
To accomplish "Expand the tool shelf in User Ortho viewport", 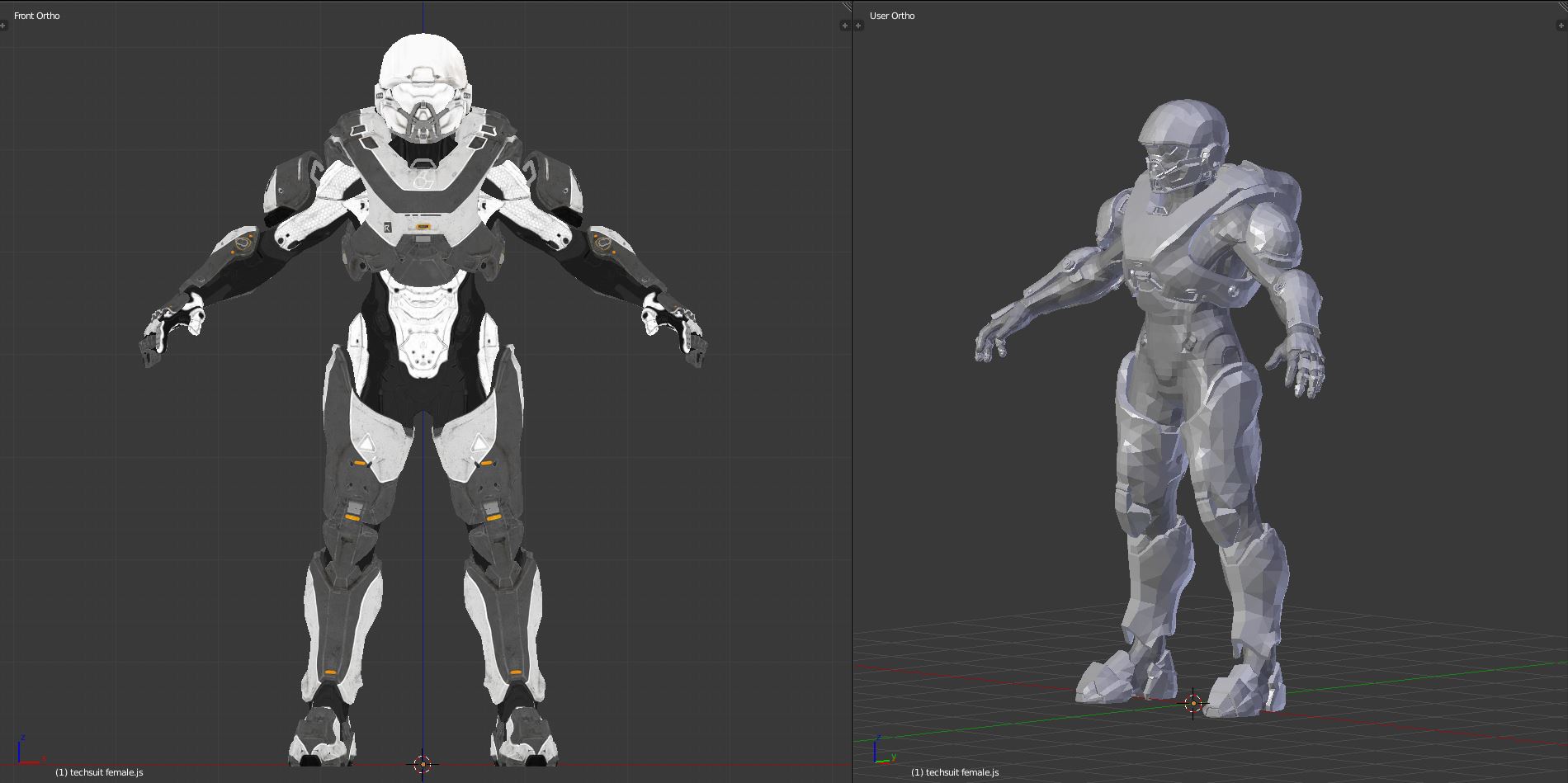I will pos(859,26).
